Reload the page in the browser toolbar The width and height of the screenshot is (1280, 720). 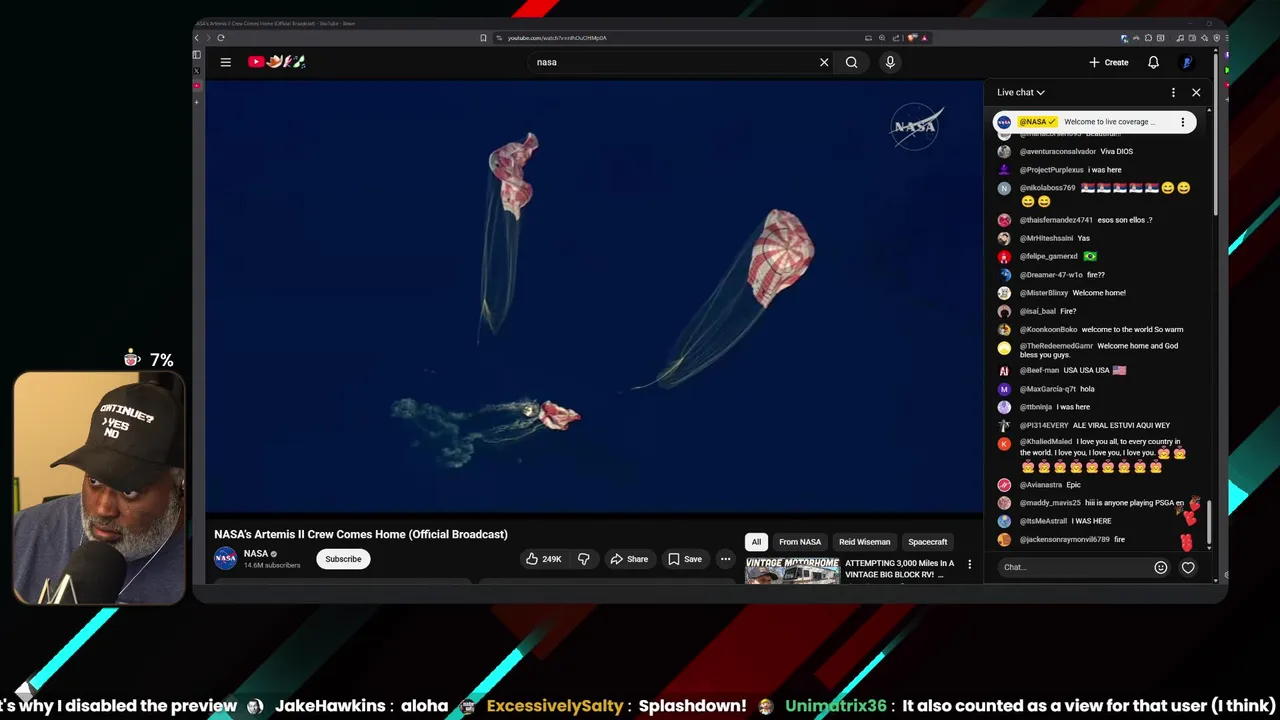coord(221,38)
